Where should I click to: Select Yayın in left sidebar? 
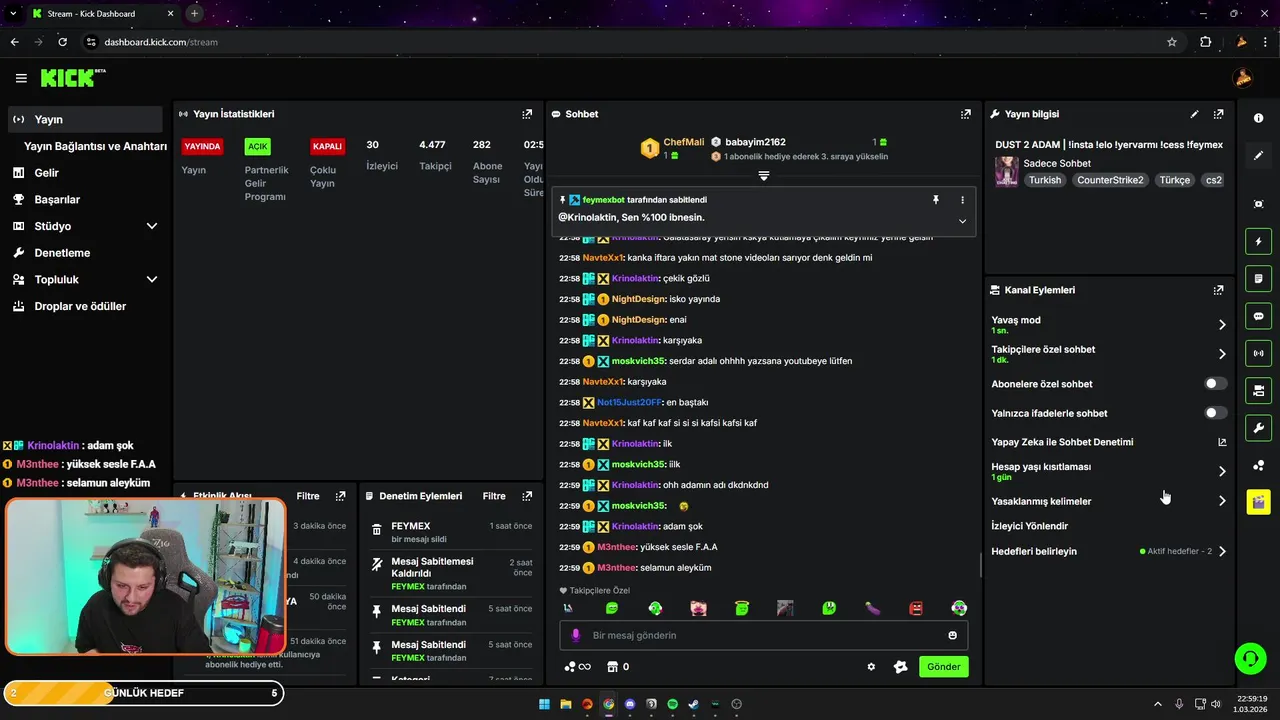click(x=85, y=119)
